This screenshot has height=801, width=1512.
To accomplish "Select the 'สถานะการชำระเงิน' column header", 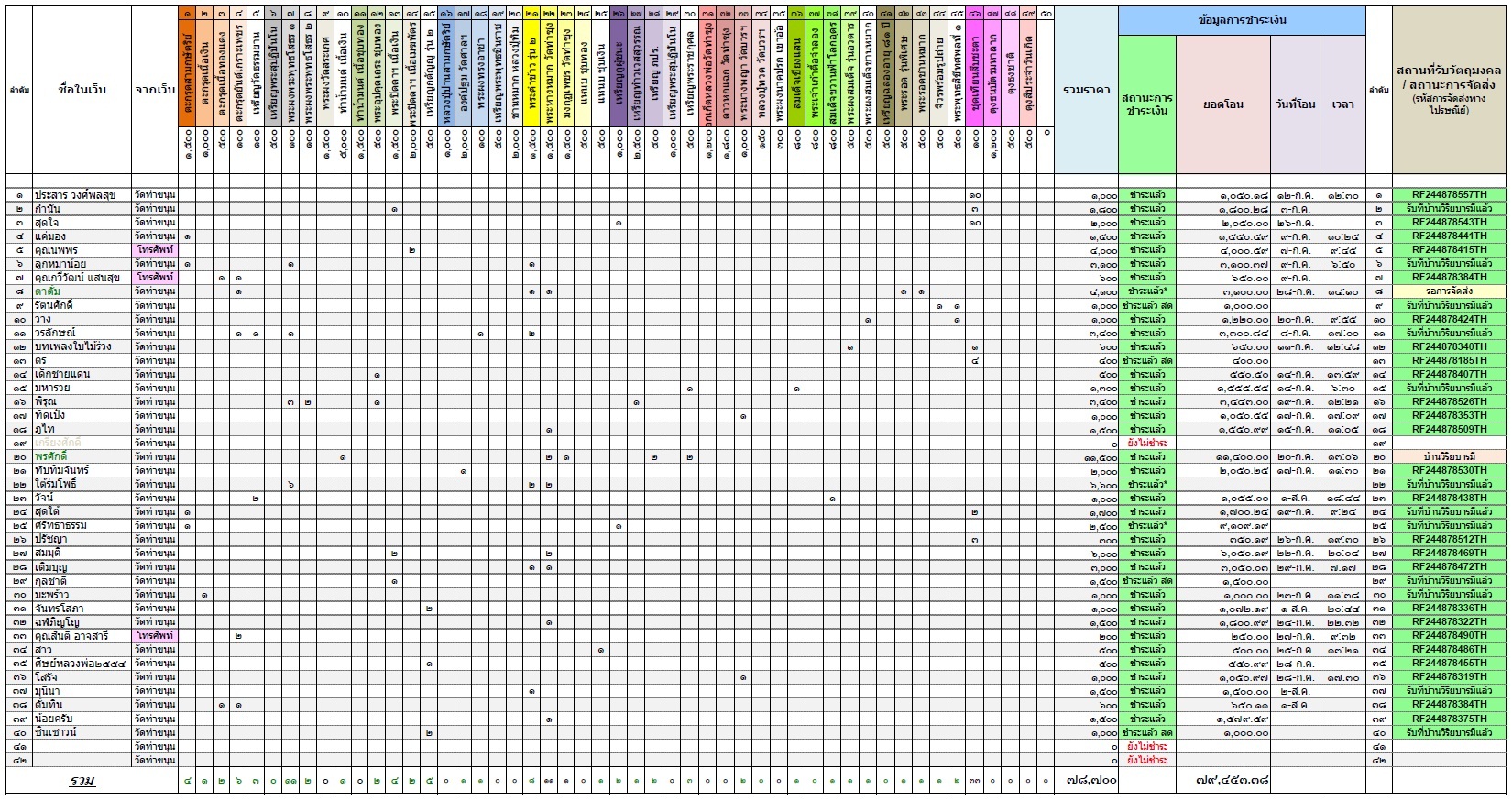I will [x=1147, y=104].
